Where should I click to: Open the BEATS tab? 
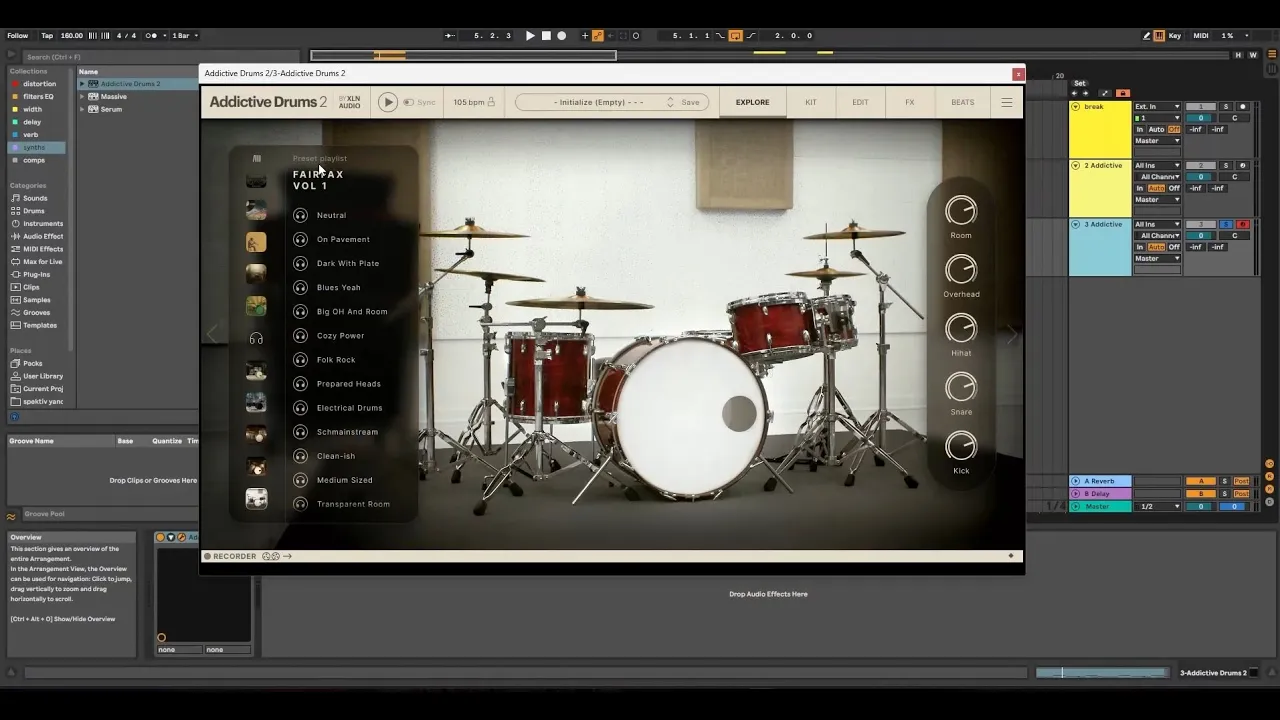[x=962, y=102]
